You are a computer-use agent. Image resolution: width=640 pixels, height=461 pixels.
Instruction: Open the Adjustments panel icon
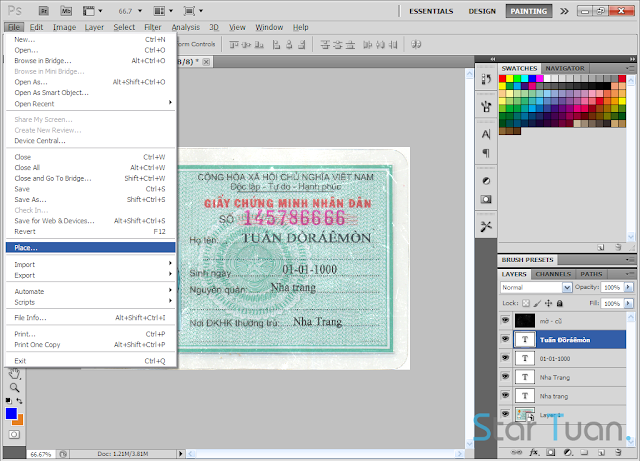(486, 181)
